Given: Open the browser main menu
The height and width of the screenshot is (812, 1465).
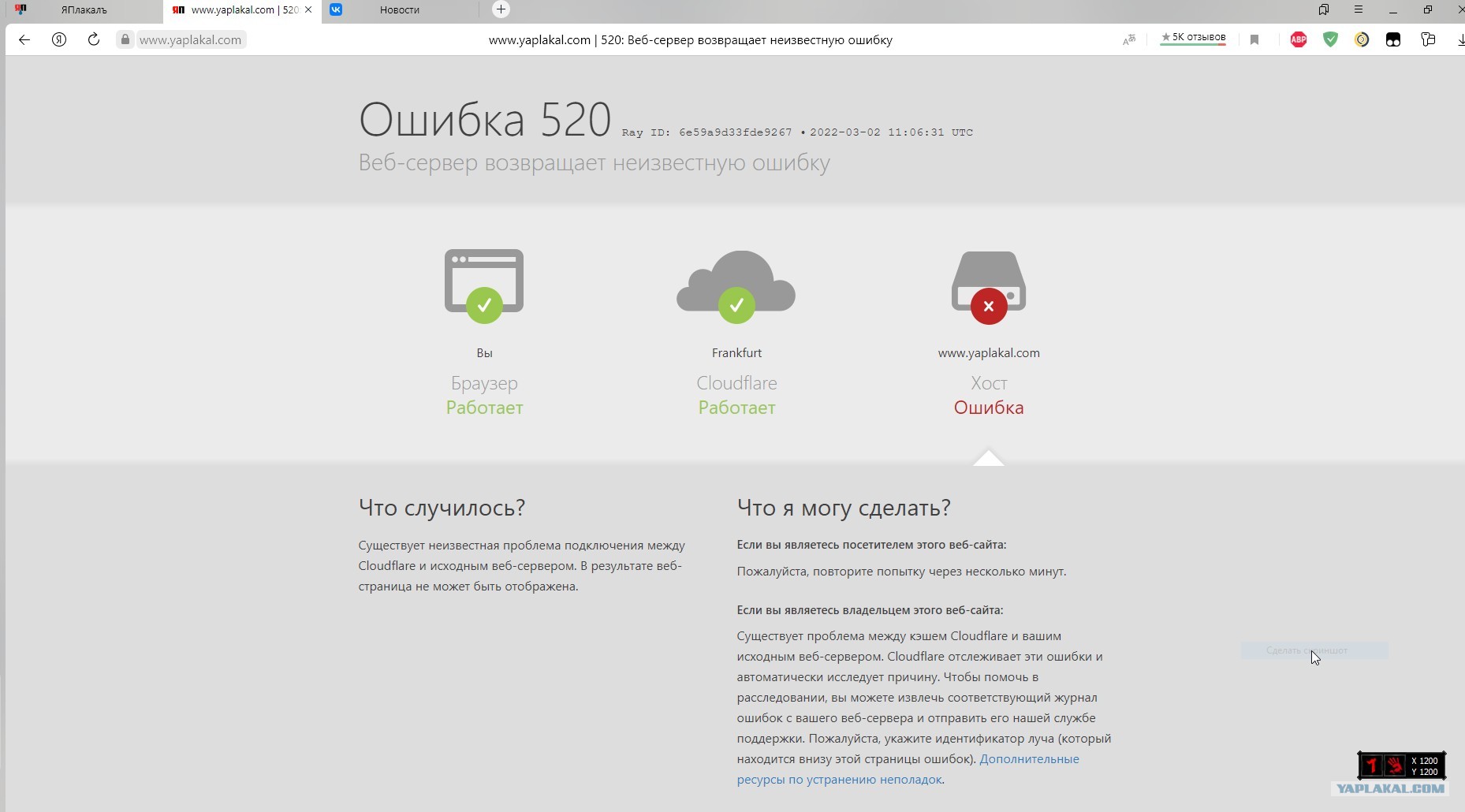Looking at the screenshot, I should click(x=1359, y=9).
